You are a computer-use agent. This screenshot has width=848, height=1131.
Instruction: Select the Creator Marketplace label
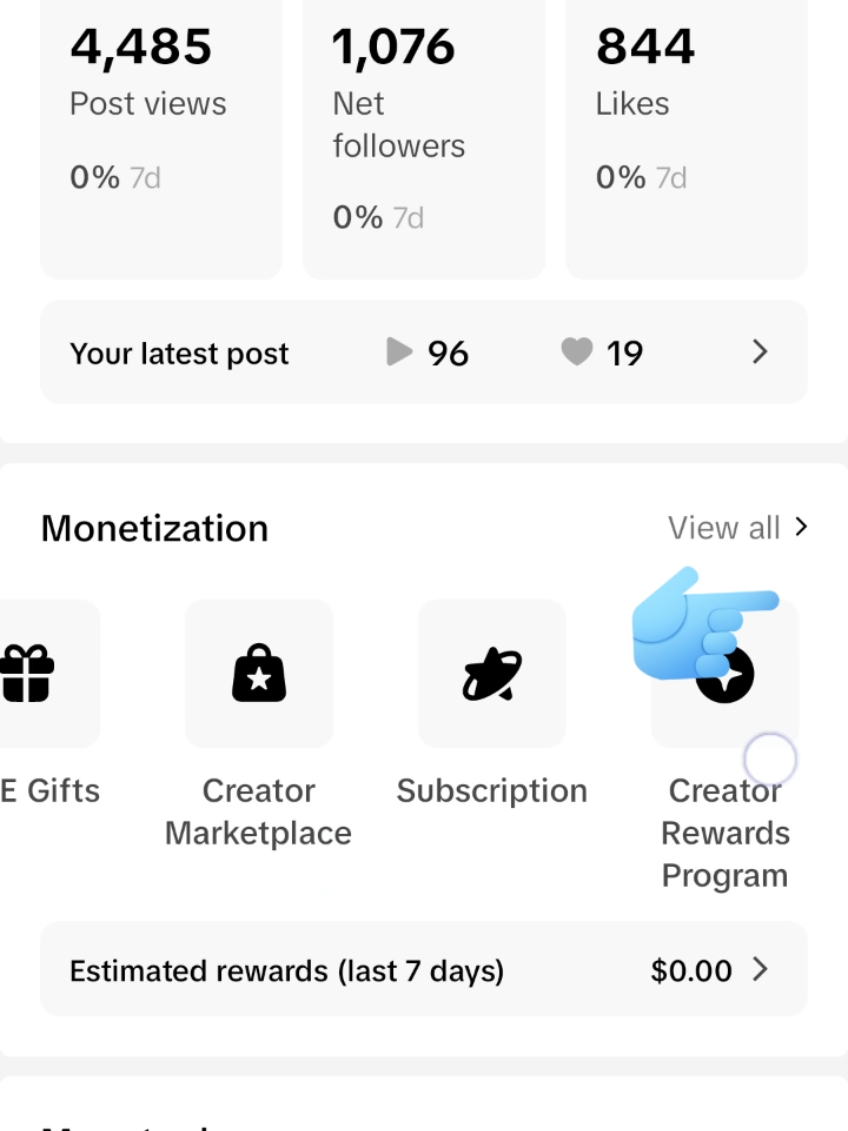[x=258, y=811]
